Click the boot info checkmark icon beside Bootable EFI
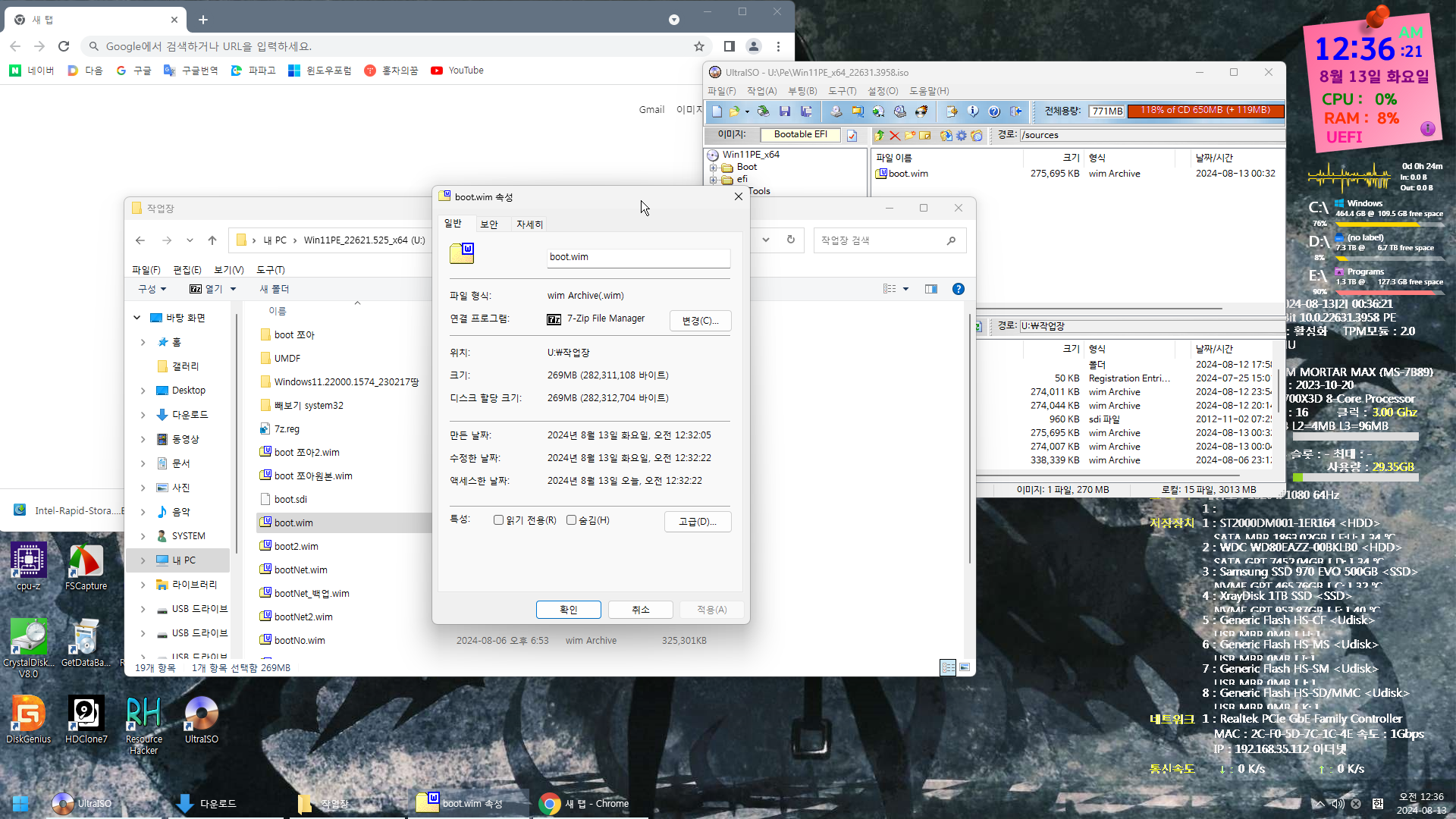 [x=852, y=135]
